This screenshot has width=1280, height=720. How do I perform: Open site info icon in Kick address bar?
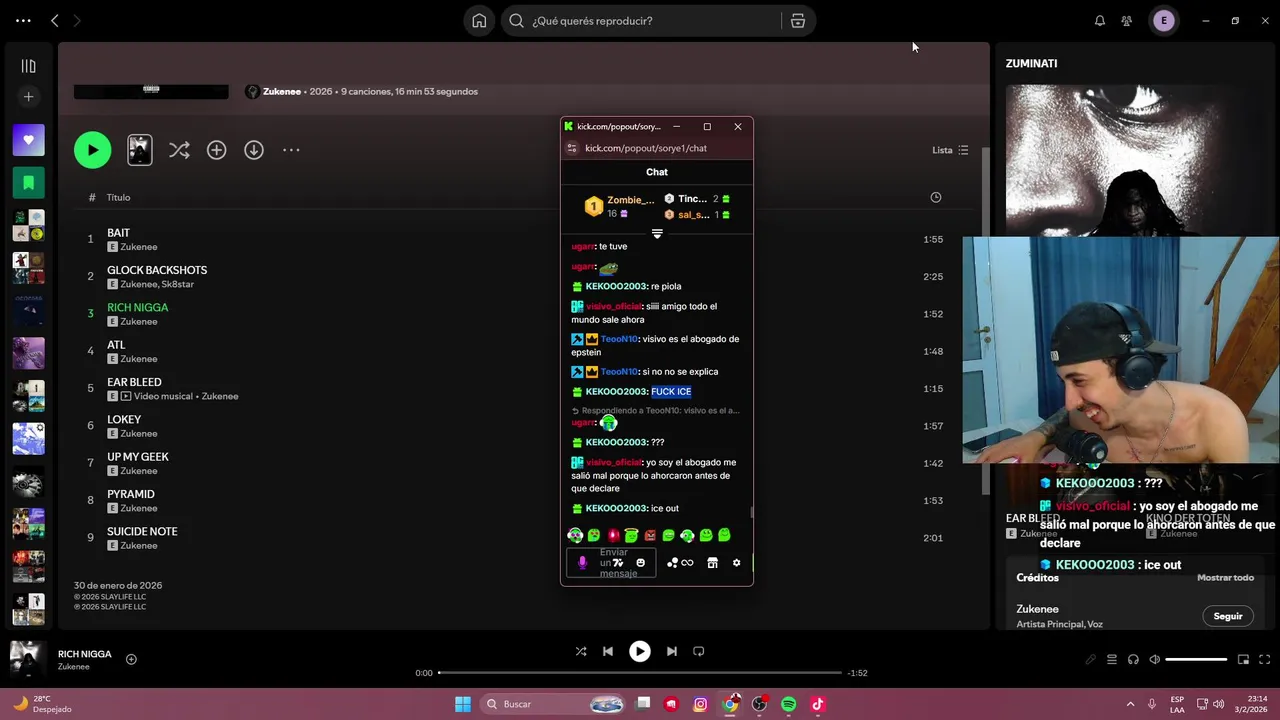point(572,148)
